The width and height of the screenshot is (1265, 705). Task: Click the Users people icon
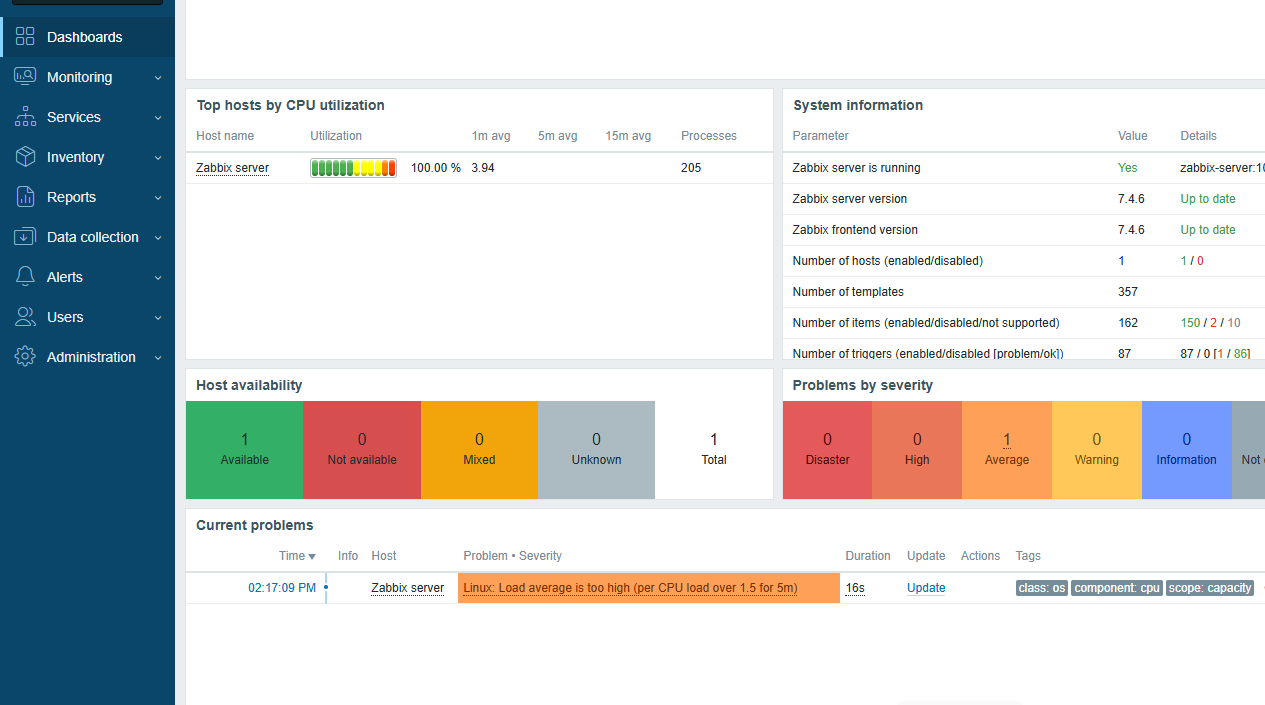(x=25, y=317)
